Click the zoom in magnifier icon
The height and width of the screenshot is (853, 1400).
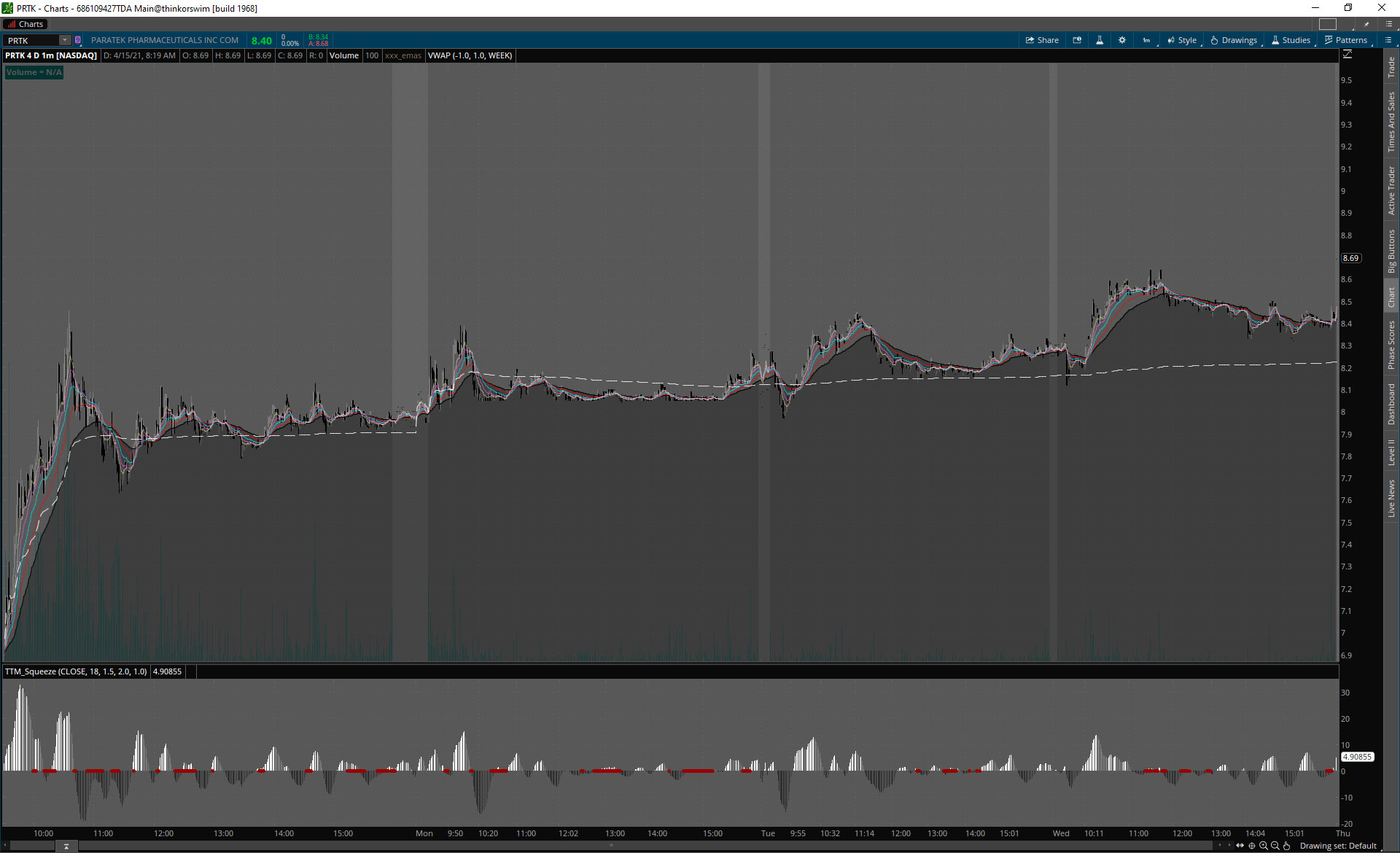click(x=1264, y=846)
